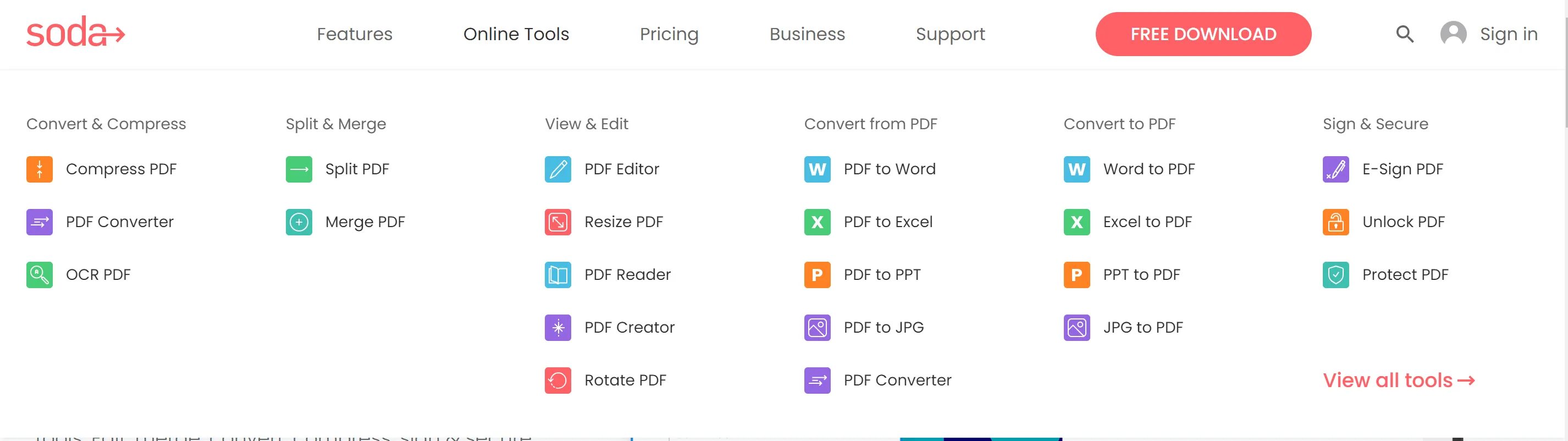Open the PDF Editor pencil icon
Screen dimensions: 1568x441
pos(557,169)
